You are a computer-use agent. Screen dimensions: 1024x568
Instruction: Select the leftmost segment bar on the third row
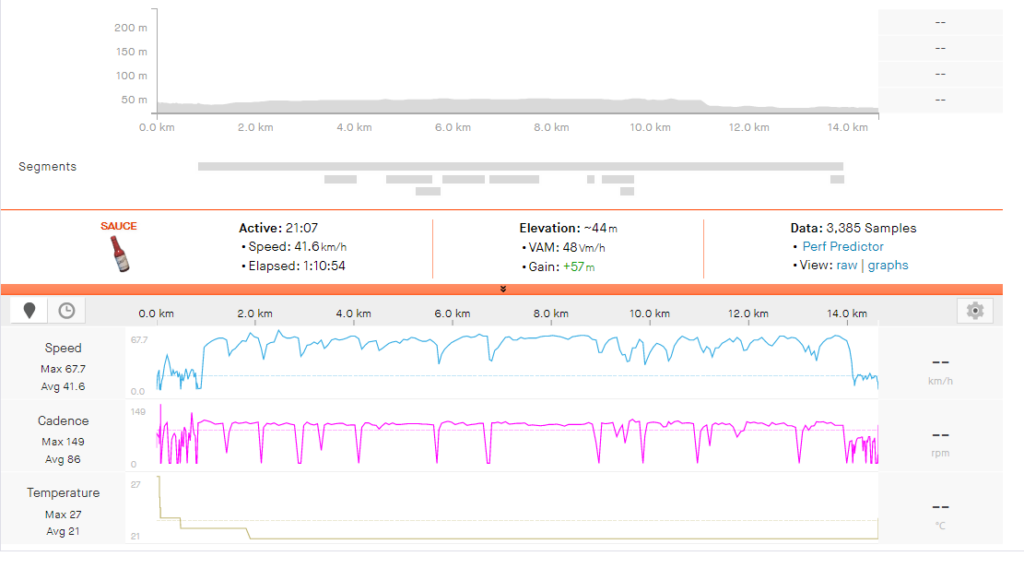coord(428,191)
